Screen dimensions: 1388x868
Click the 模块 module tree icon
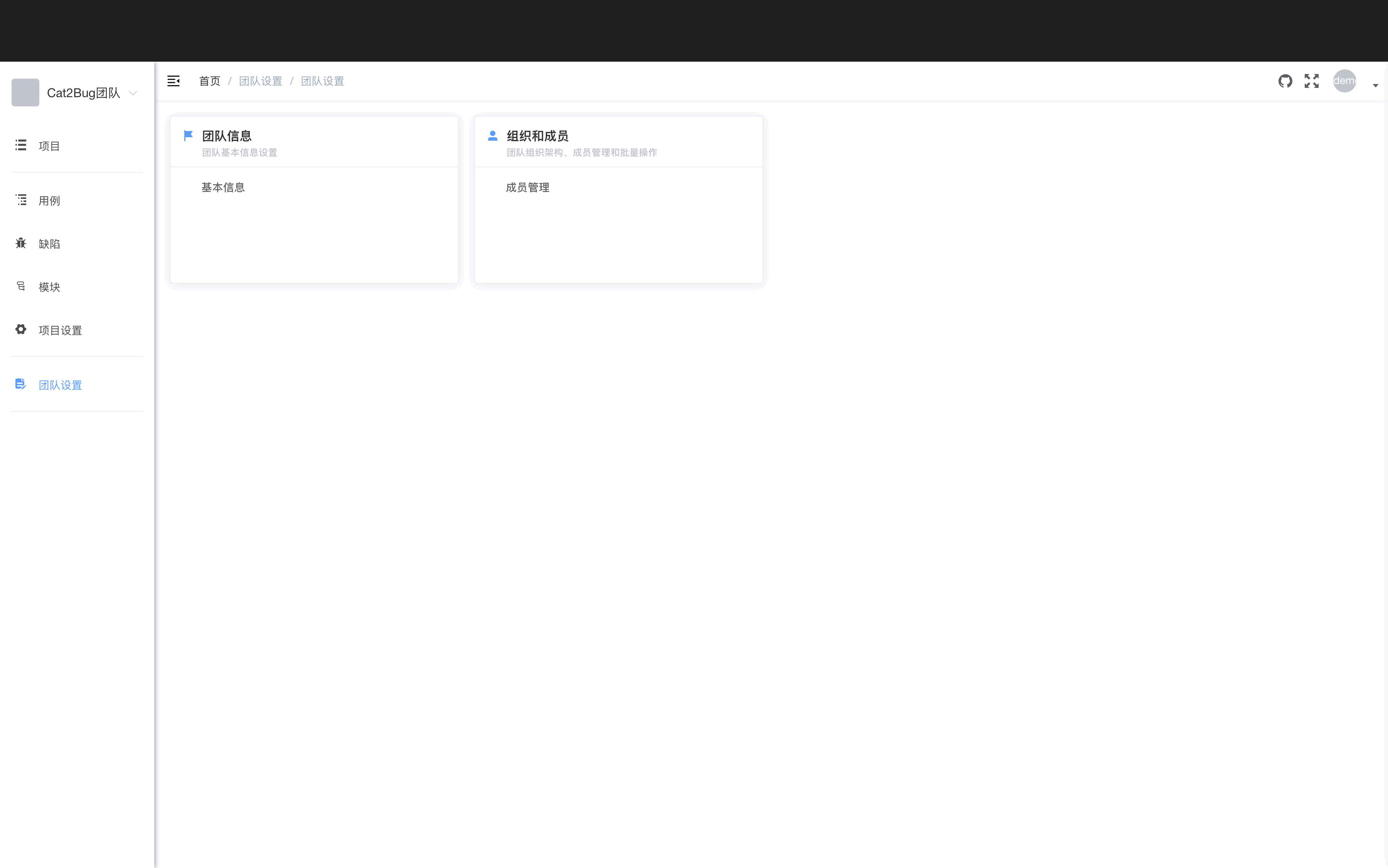[21, 286]
